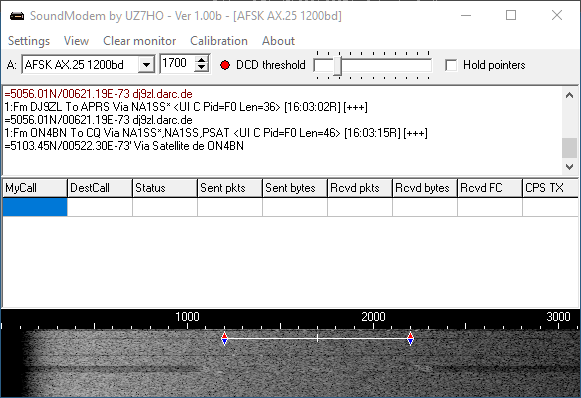Click monitor scrollbar down arrow
The height and width of the screenshot is (398, 581).
point(570,166)
